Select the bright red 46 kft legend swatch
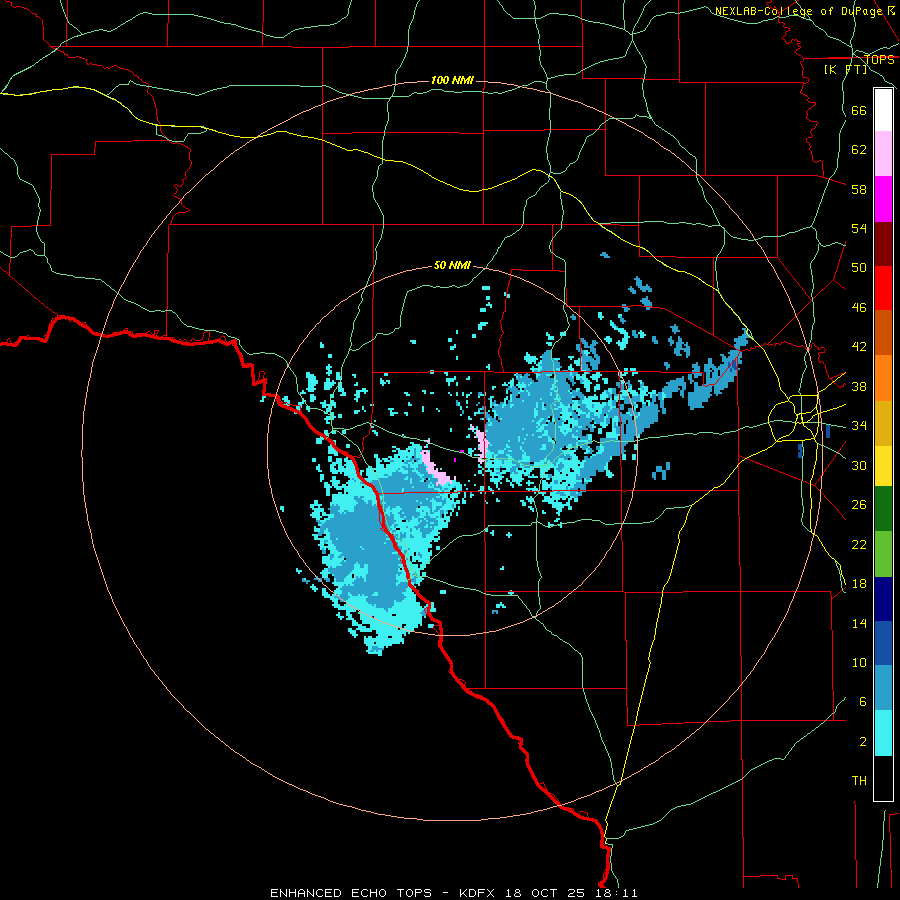Viewport: 900px width, 900px height. (883, 288)
